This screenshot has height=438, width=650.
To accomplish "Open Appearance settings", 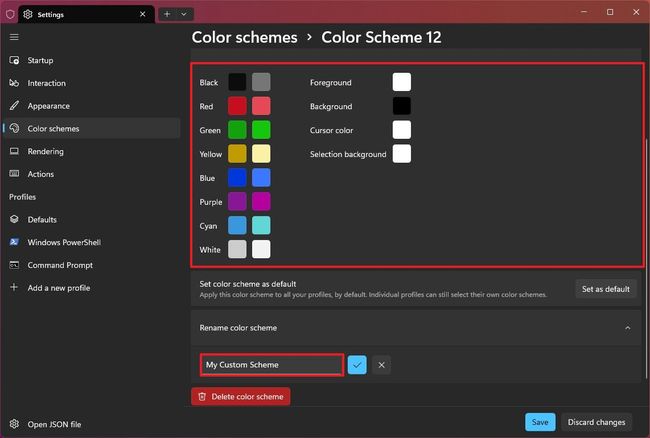I will click(x=91, y=106).
